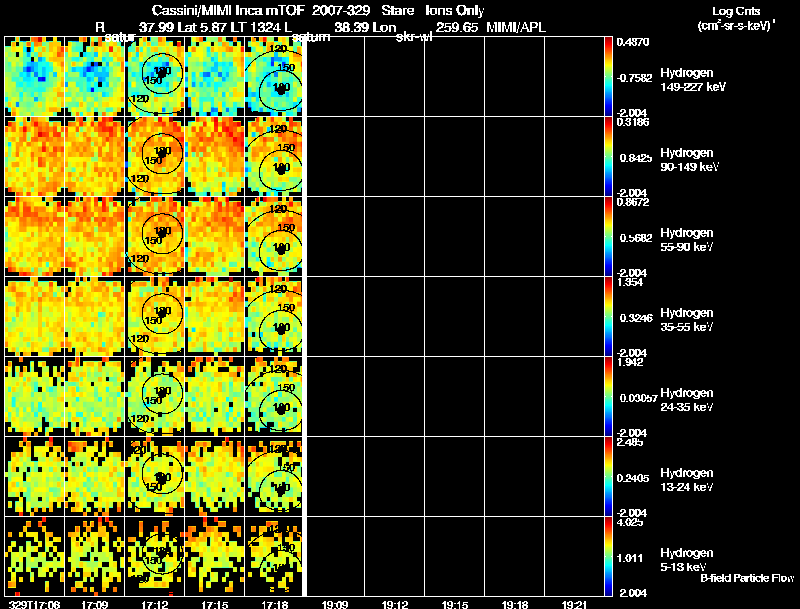Click the 24-35 keV image at 17:12
The width and height of the screenshot is (800, 609).
click(x=155, y=396)
